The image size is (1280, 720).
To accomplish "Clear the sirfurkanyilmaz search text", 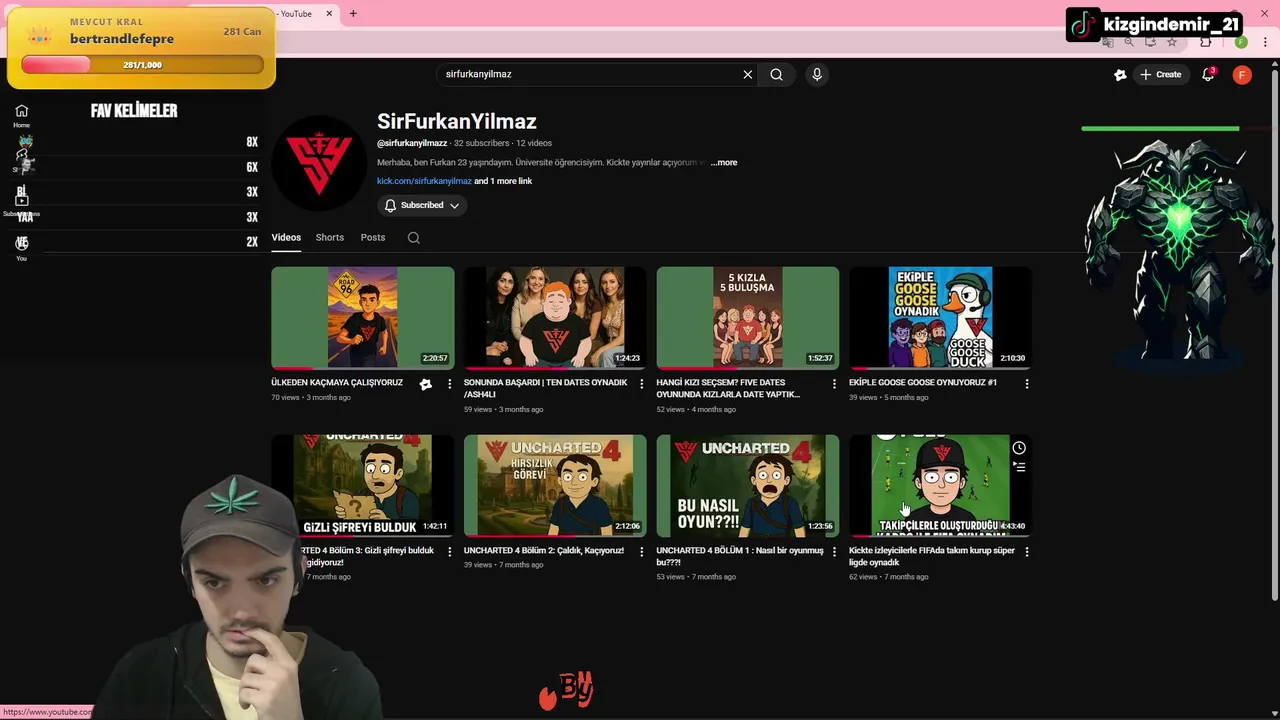I will click(x=747, y=74).
